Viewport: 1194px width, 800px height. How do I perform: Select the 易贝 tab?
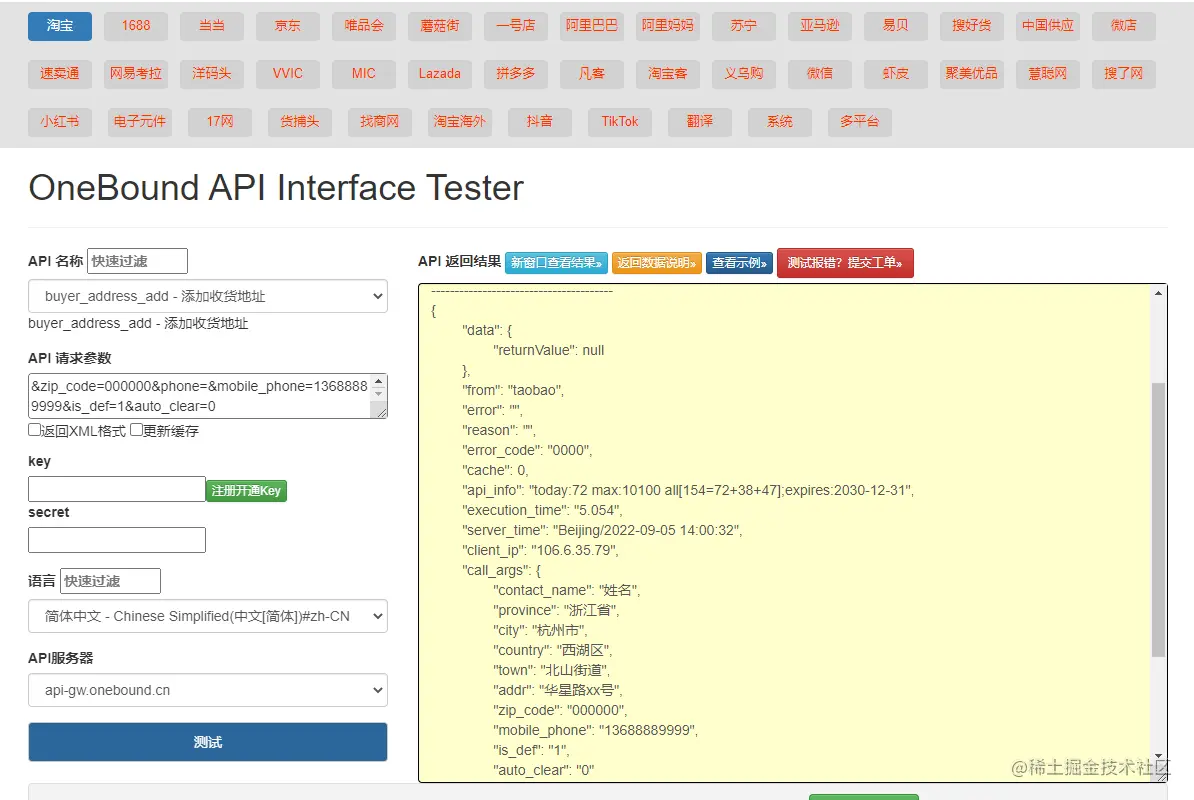(x=896, y=26)
